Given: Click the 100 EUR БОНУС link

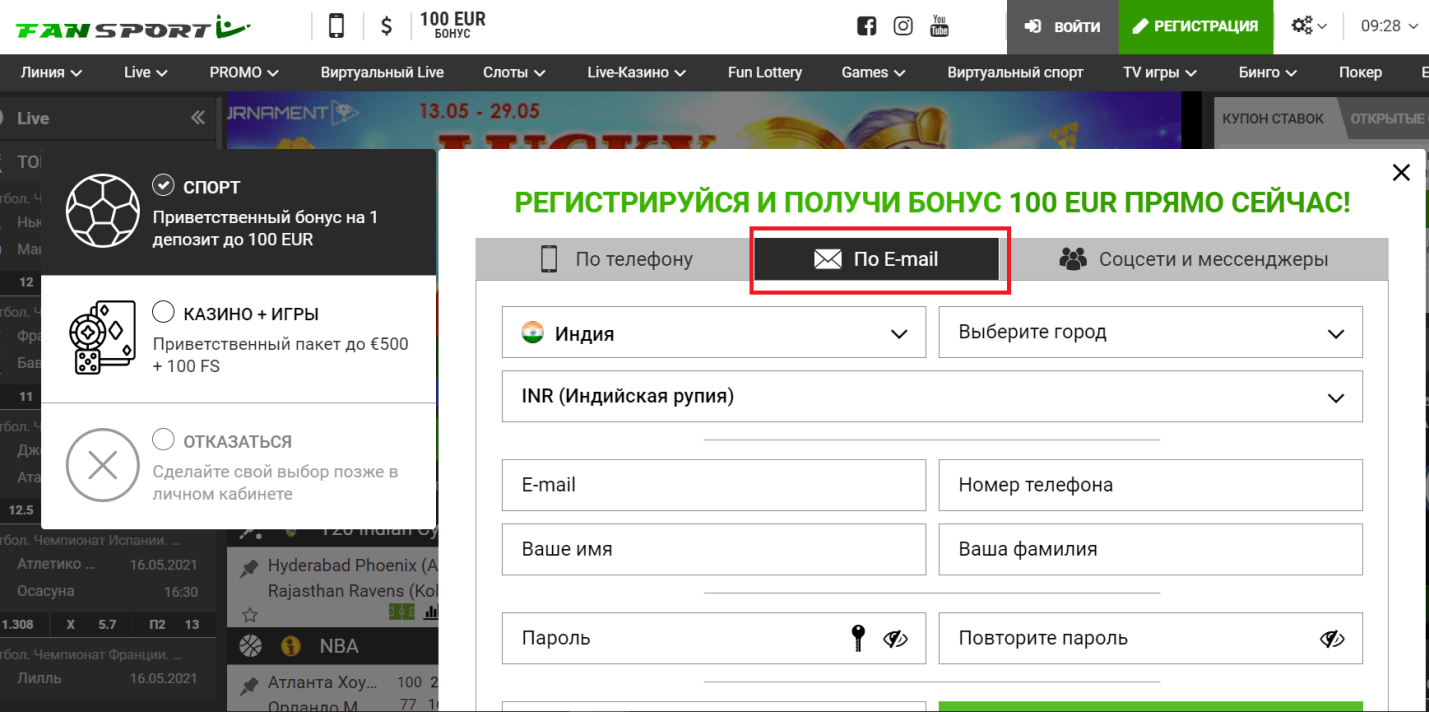Looking at the screenshot, I should pos(452,26).
